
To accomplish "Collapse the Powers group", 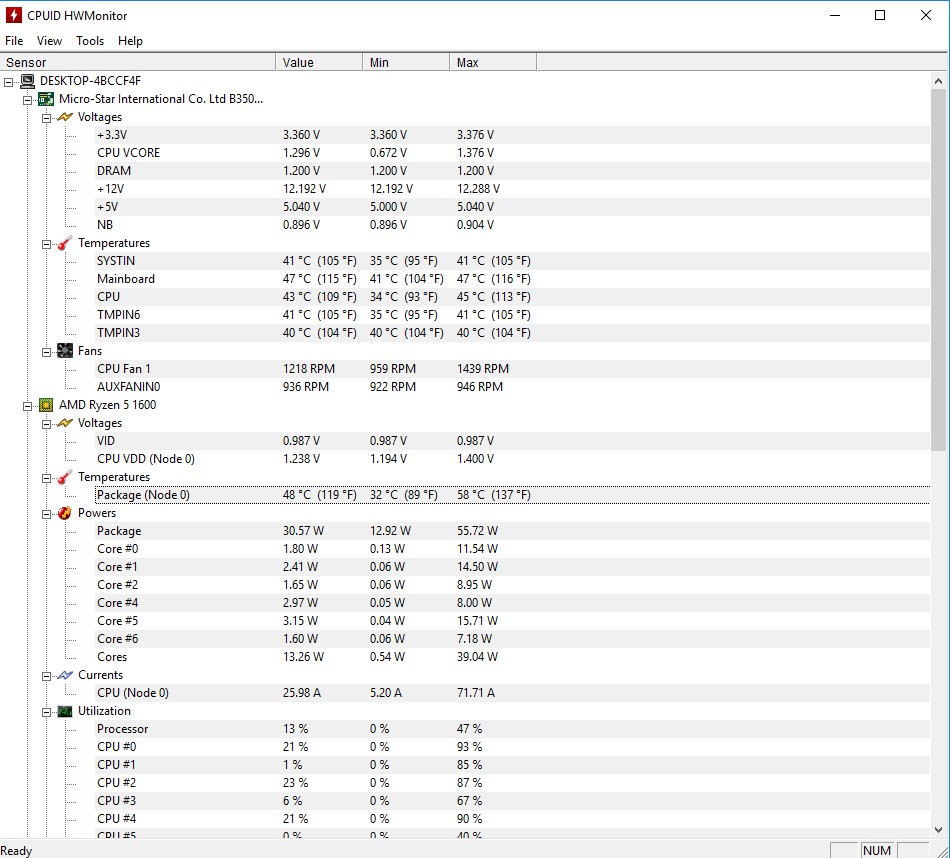I will (x=46, y=514).
